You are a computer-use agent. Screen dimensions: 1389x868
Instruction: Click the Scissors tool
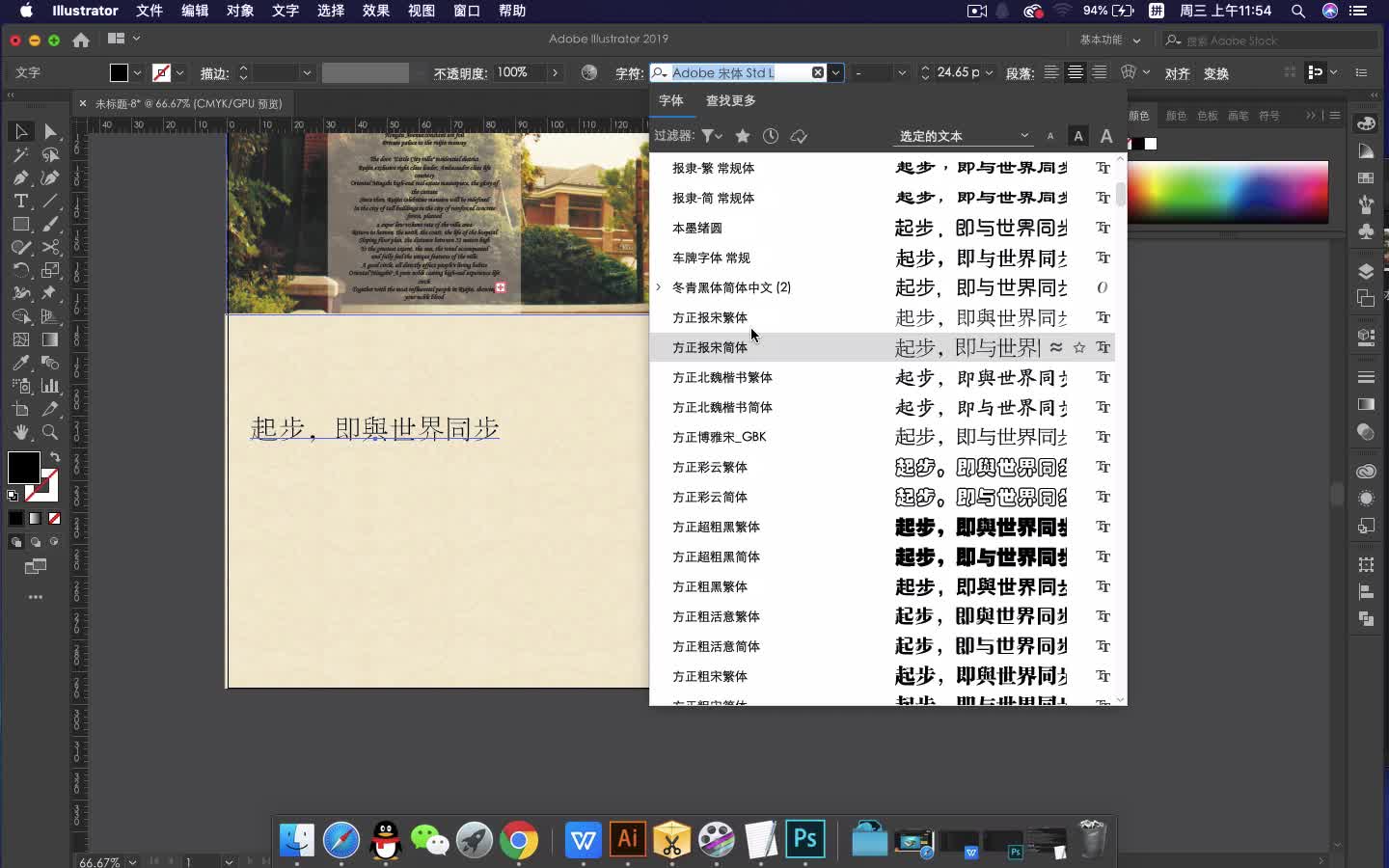pos(51,248)
